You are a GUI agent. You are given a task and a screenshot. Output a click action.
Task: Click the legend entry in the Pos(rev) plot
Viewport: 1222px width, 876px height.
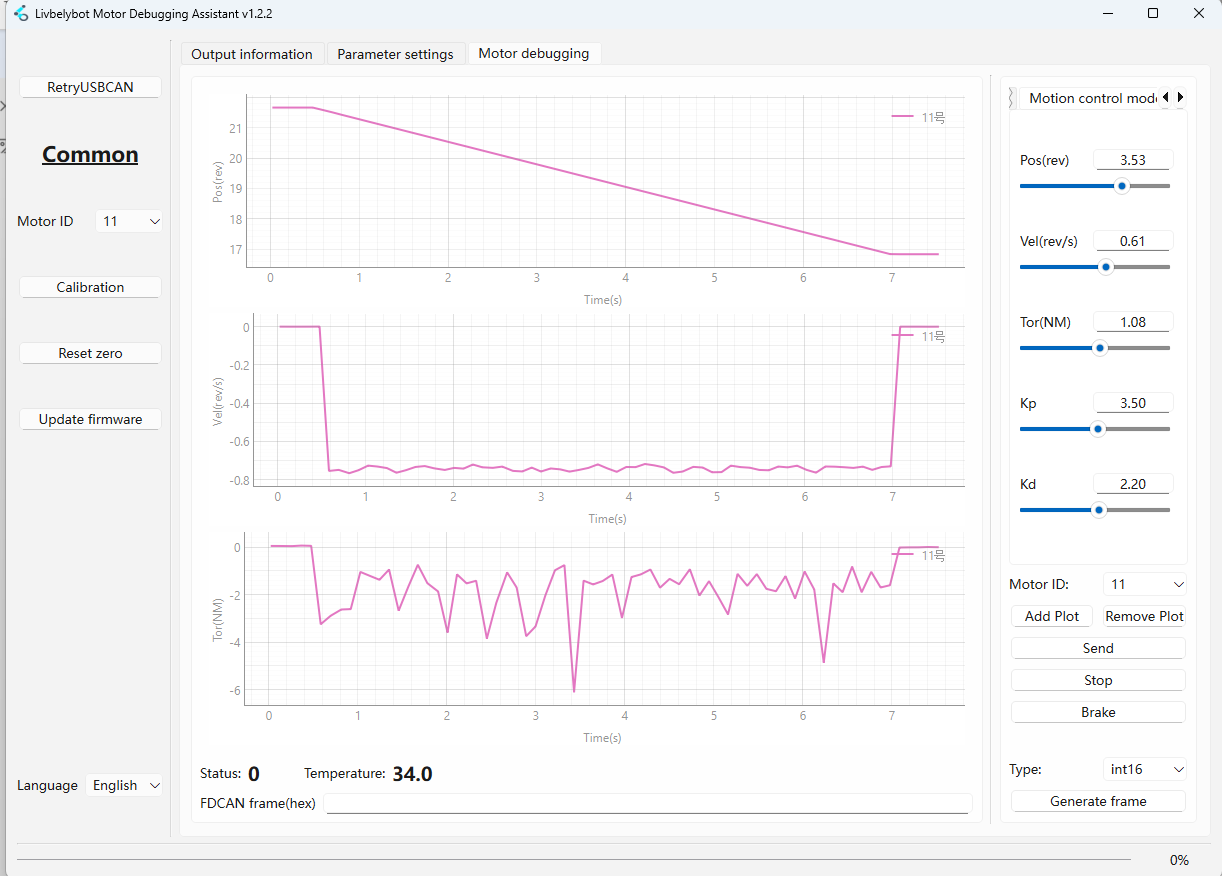pyautogui.click(x=918, y=117)
